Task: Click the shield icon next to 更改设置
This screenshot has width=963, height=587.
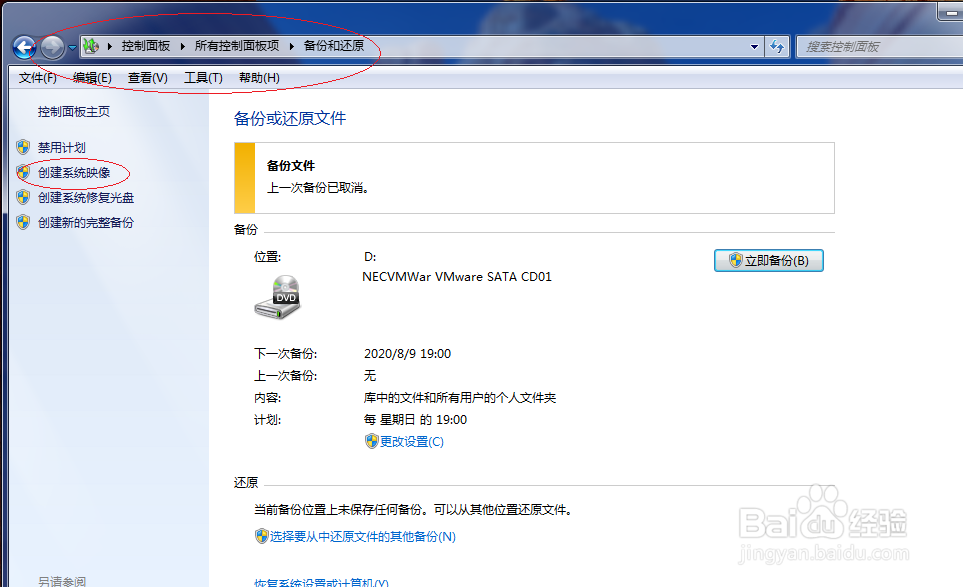Action: pyautogui.click(x=371, y=441)
